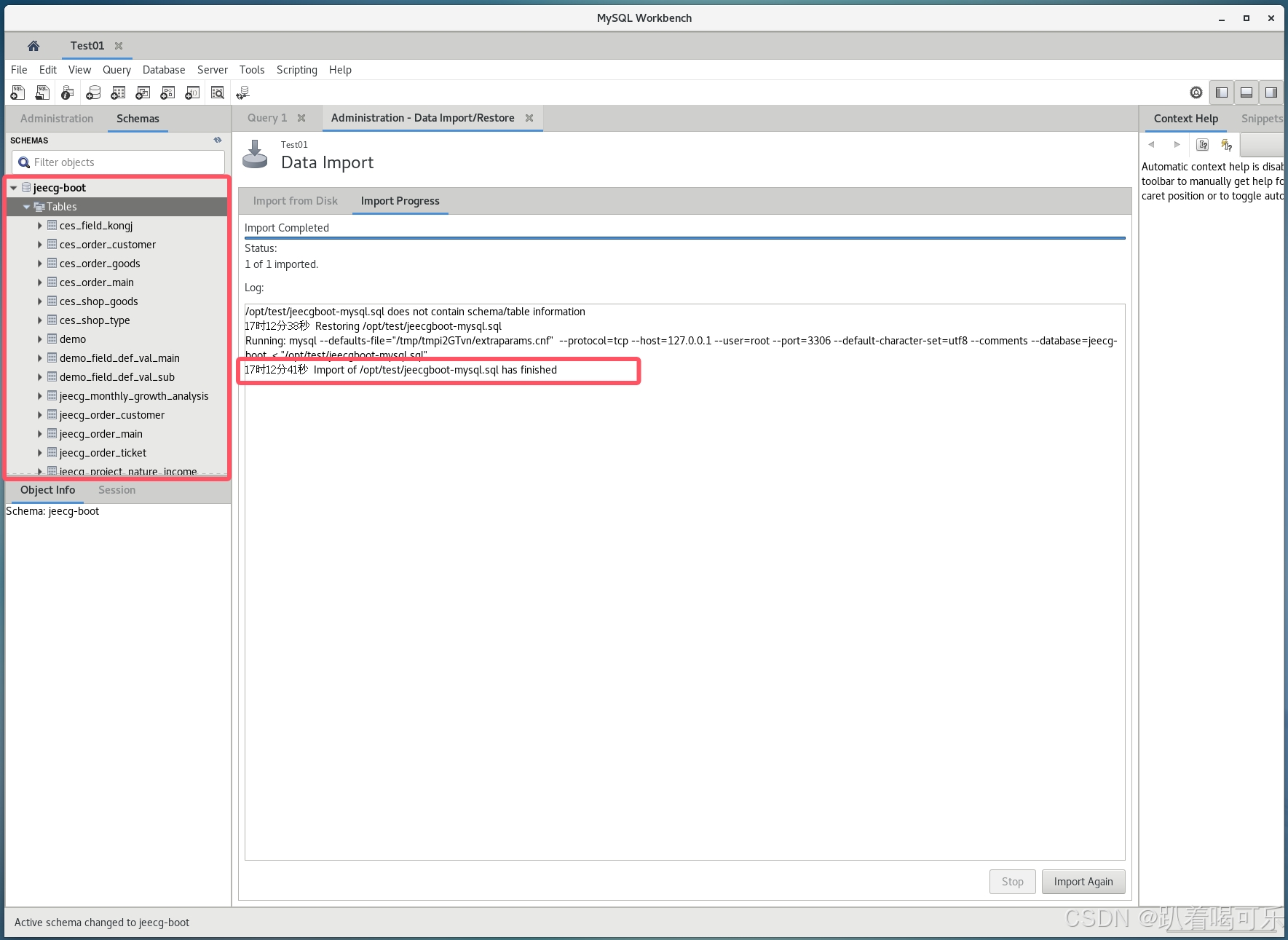1288x940 pixels.
Task: Click the jeecg-boot schema database icon
Action: [x=26, y=188]
